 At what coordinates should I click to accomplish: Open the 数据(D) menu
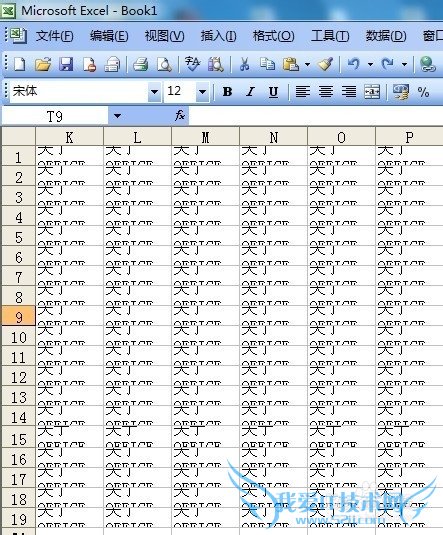click(386, 36)
